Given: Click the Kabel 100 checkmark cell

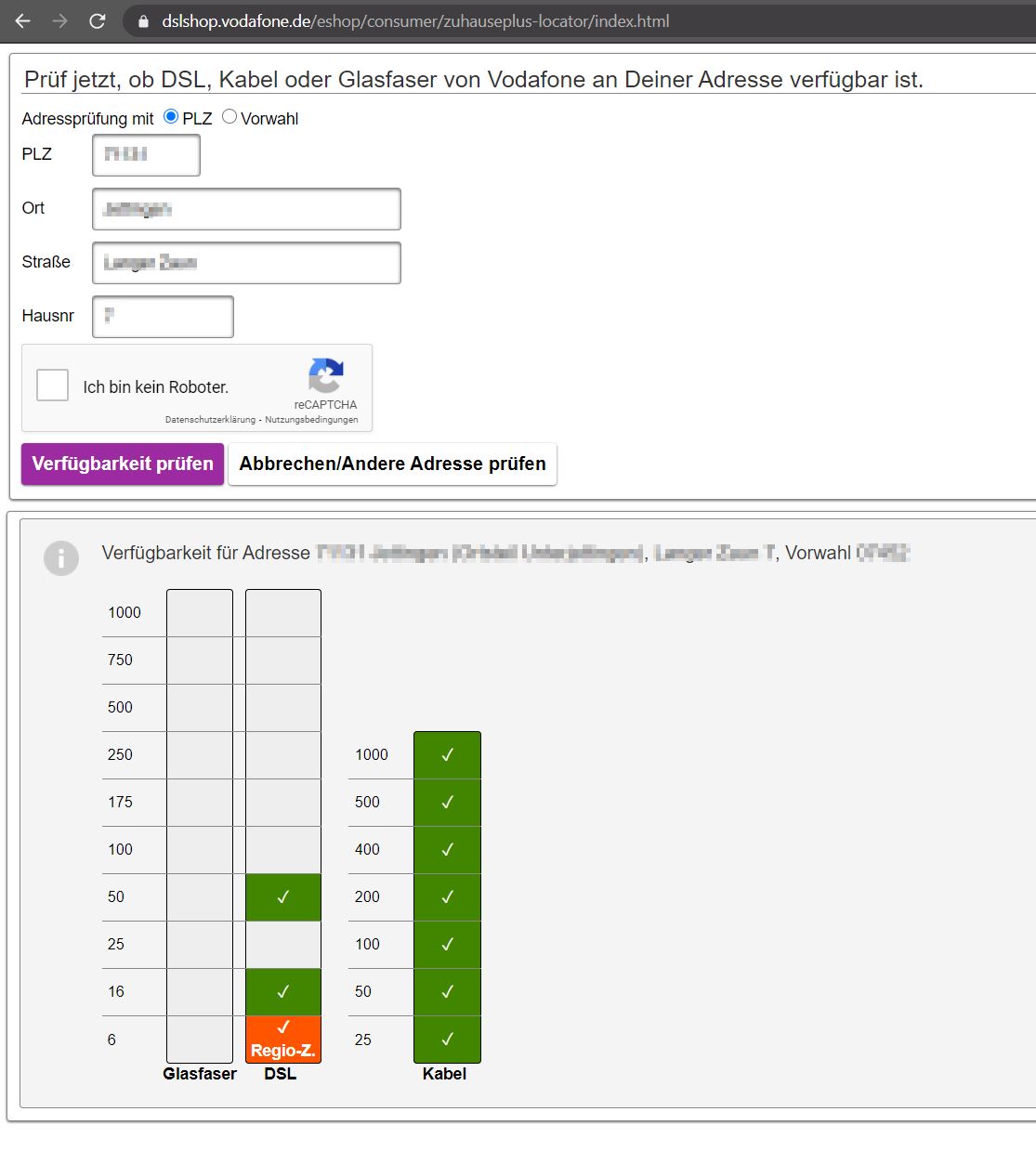Looking at the screenshot, I should [x=447, y=945].
